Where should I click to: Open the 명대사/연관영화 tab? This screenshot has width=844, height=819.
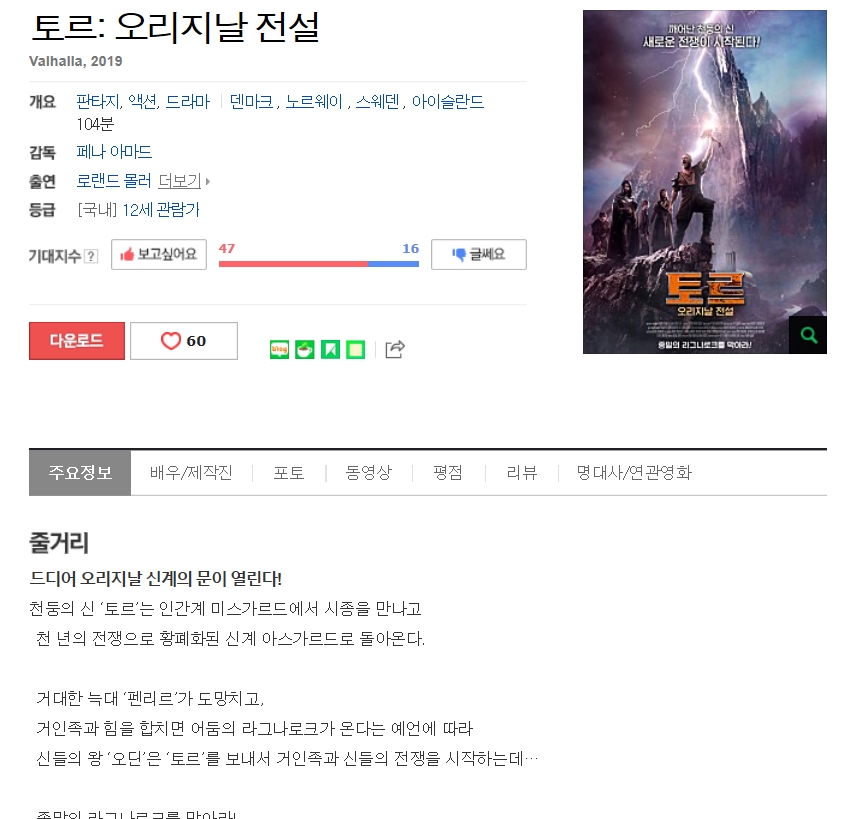tap(634, 472)
